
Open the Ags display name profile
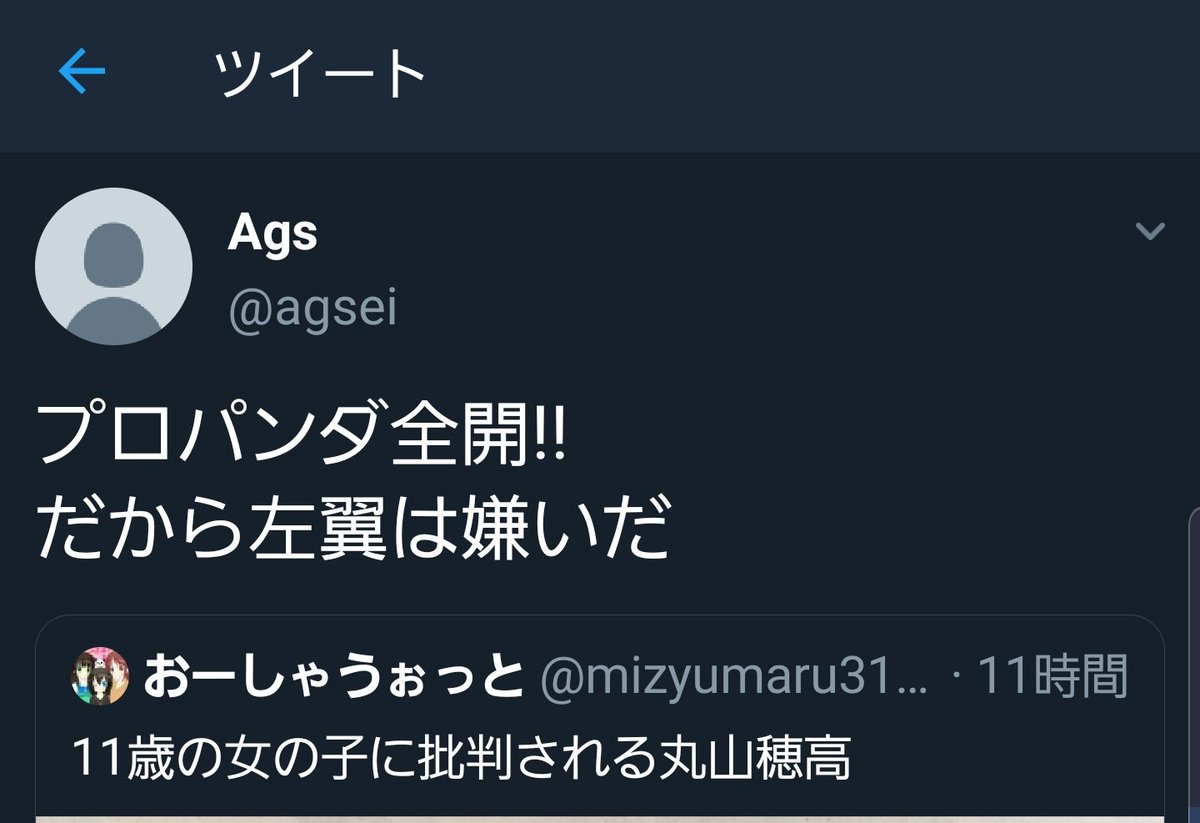(273, 233)
